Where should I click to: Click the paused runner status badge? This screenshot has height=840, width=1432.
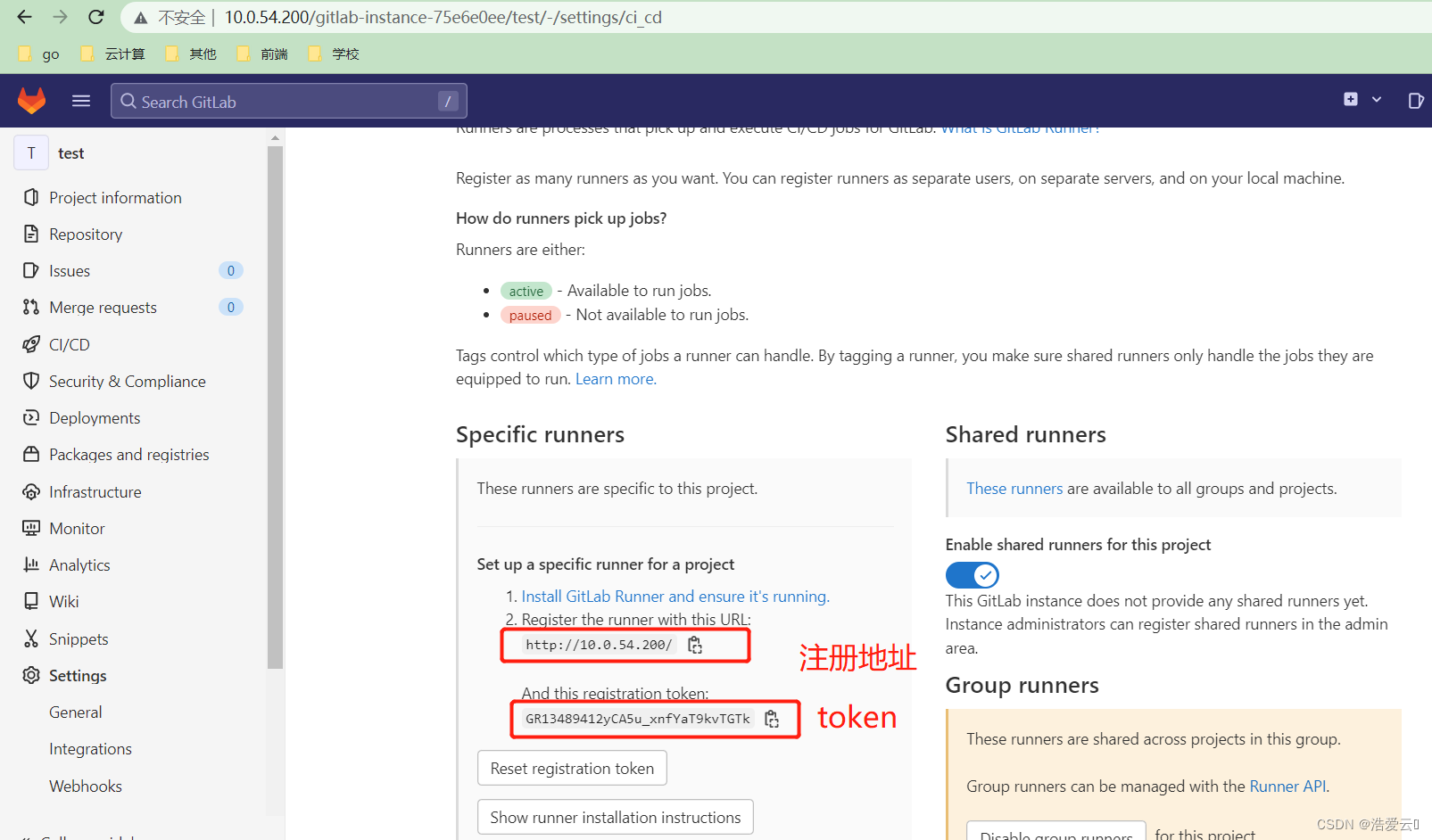[x=530, y=315]
